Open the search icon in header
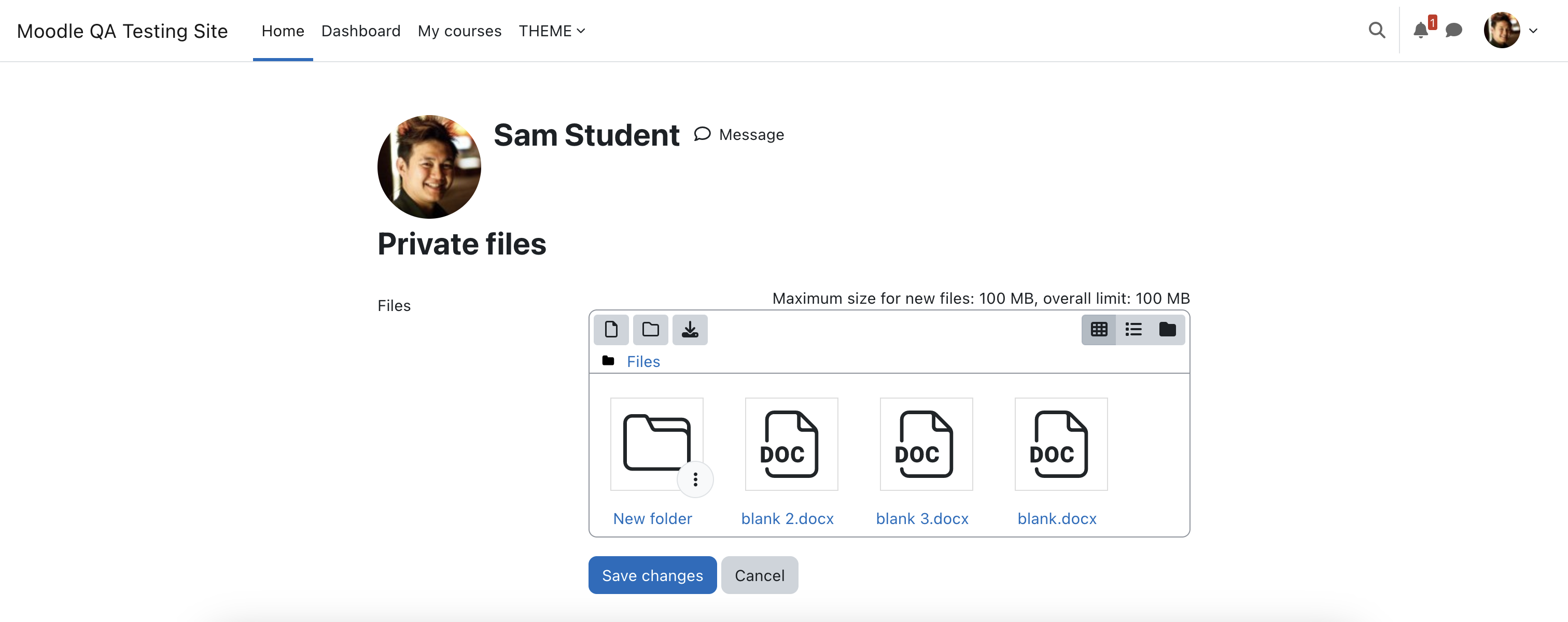 pos(1377,30)
